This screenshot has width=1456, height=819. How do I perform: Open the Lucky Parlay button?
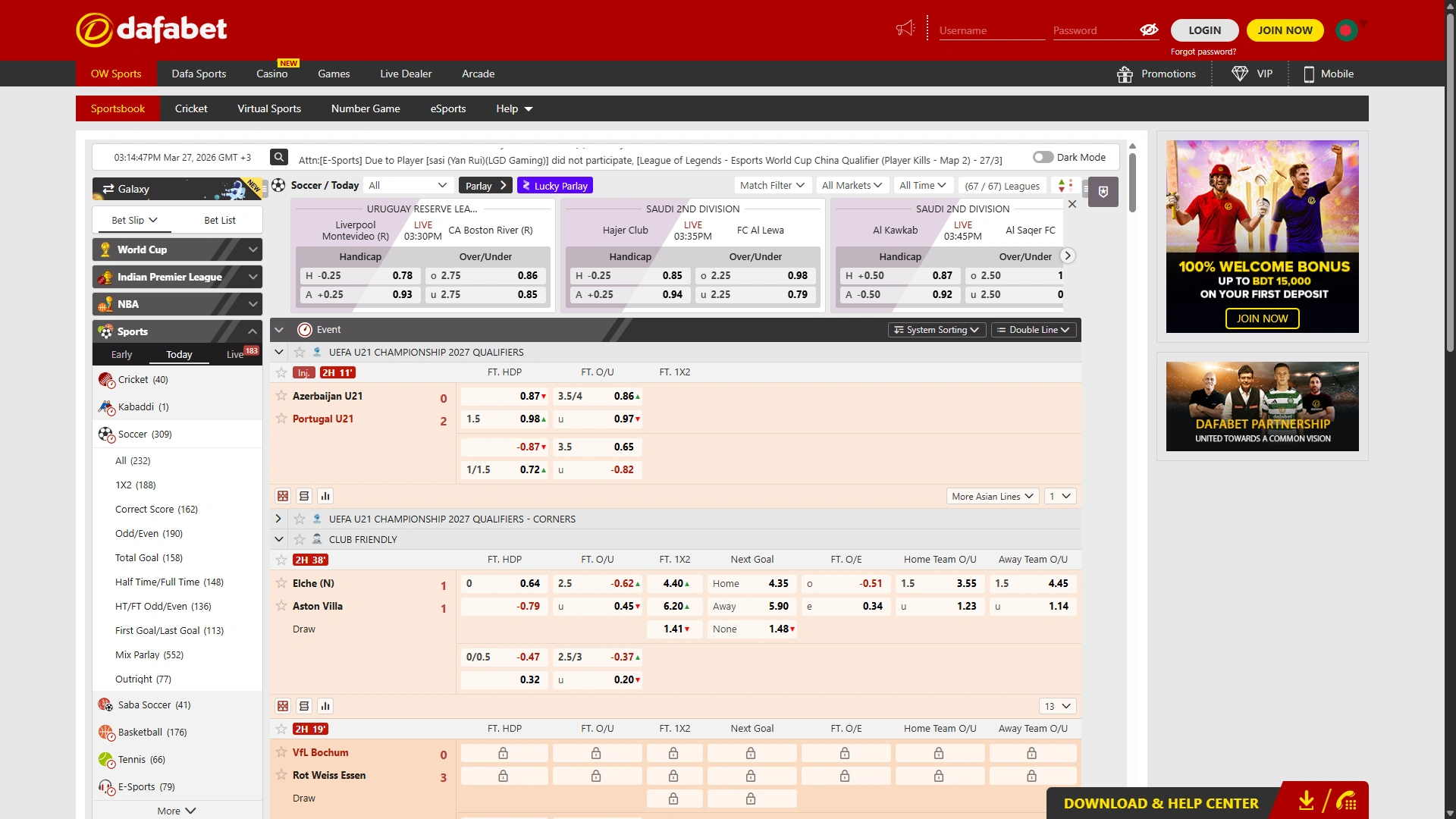point(555,186)
